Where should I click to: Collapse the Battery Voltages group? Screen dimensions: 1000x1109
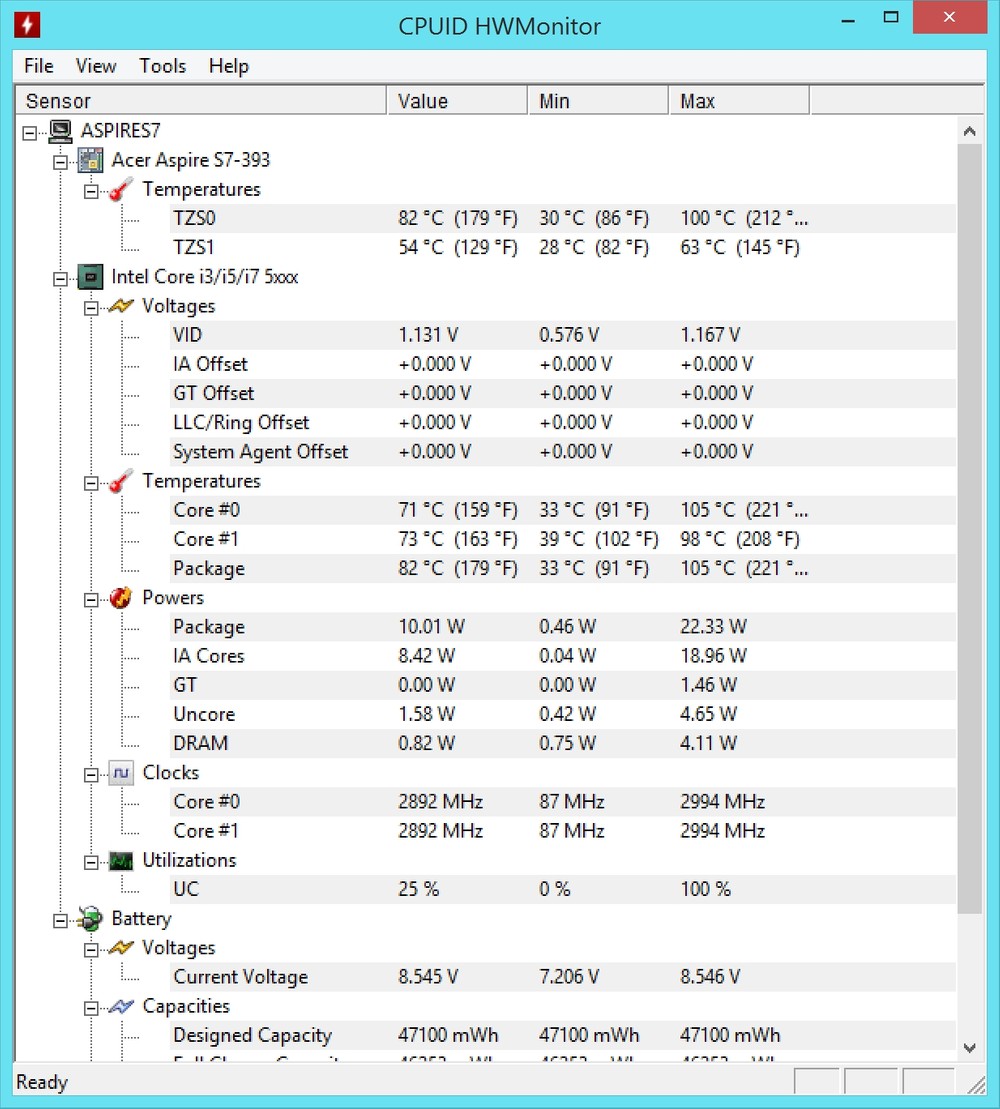point(91,950)
